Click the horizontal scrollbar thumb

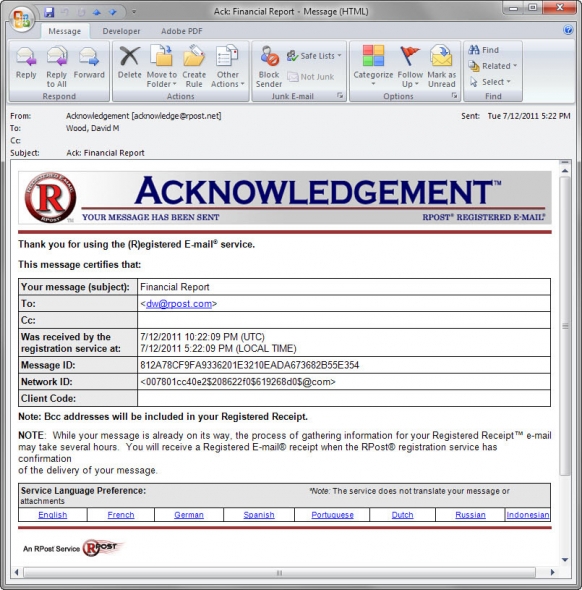pos(279,573)
